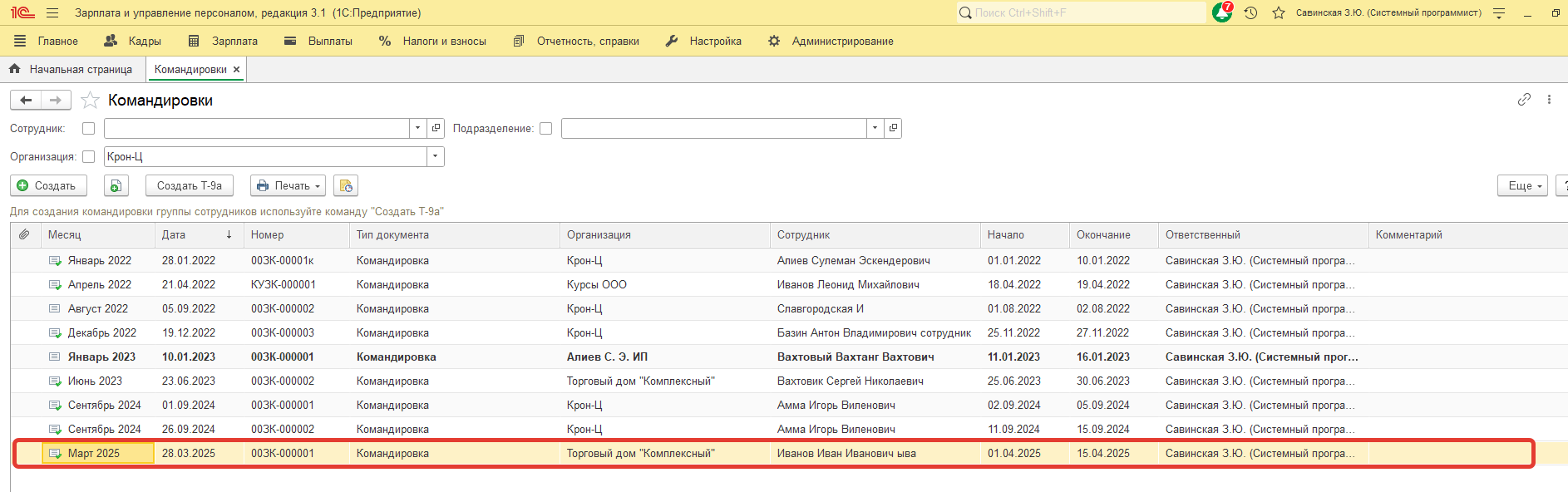This screenshot has height=492, width=1568.
Task: Click the notifications bell icon
Action: (x=1221, y=12)
